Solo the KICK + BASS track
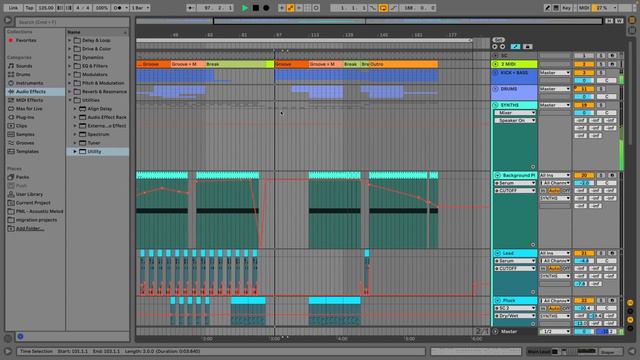640x360 pixels. 601,73
